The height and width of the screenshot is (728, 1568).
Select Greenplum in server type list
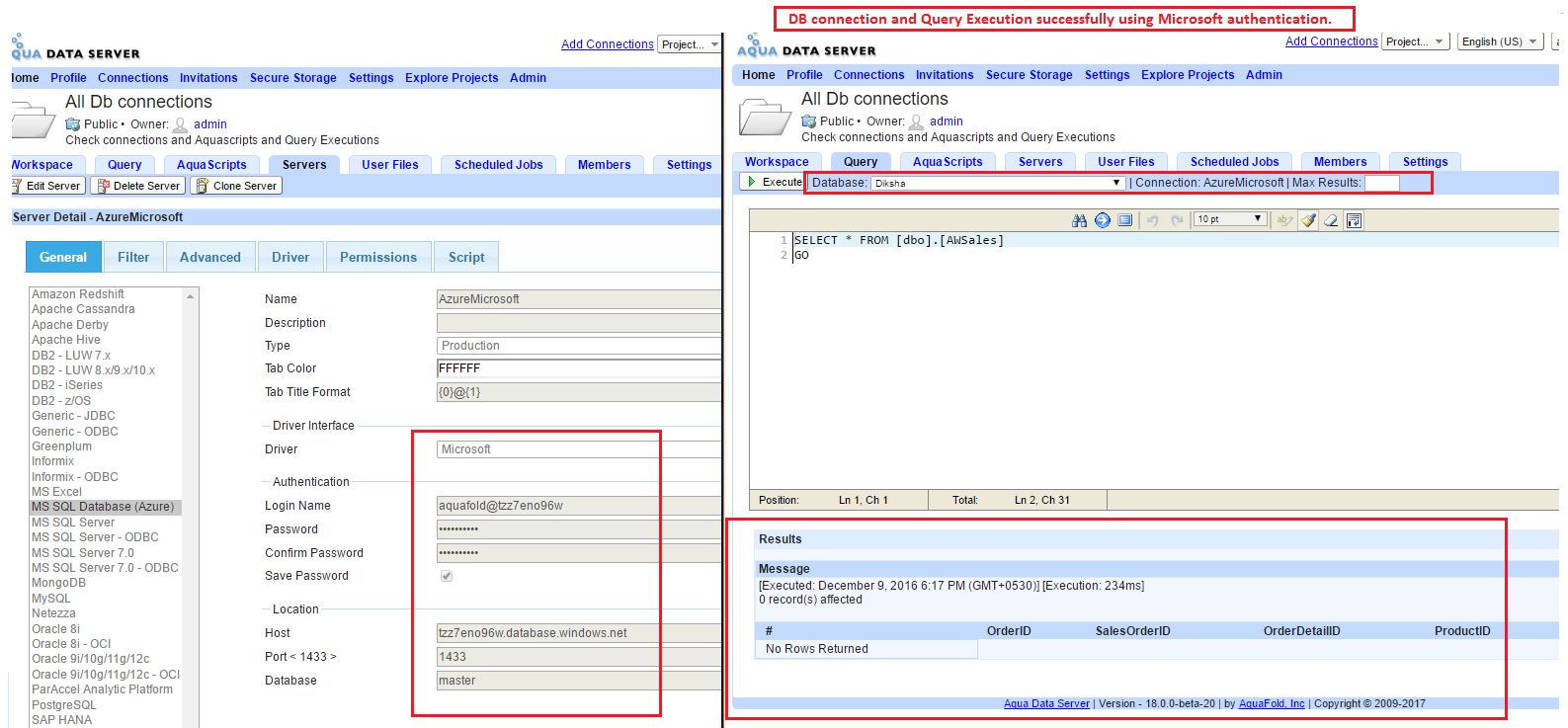(x=61, y=446)
